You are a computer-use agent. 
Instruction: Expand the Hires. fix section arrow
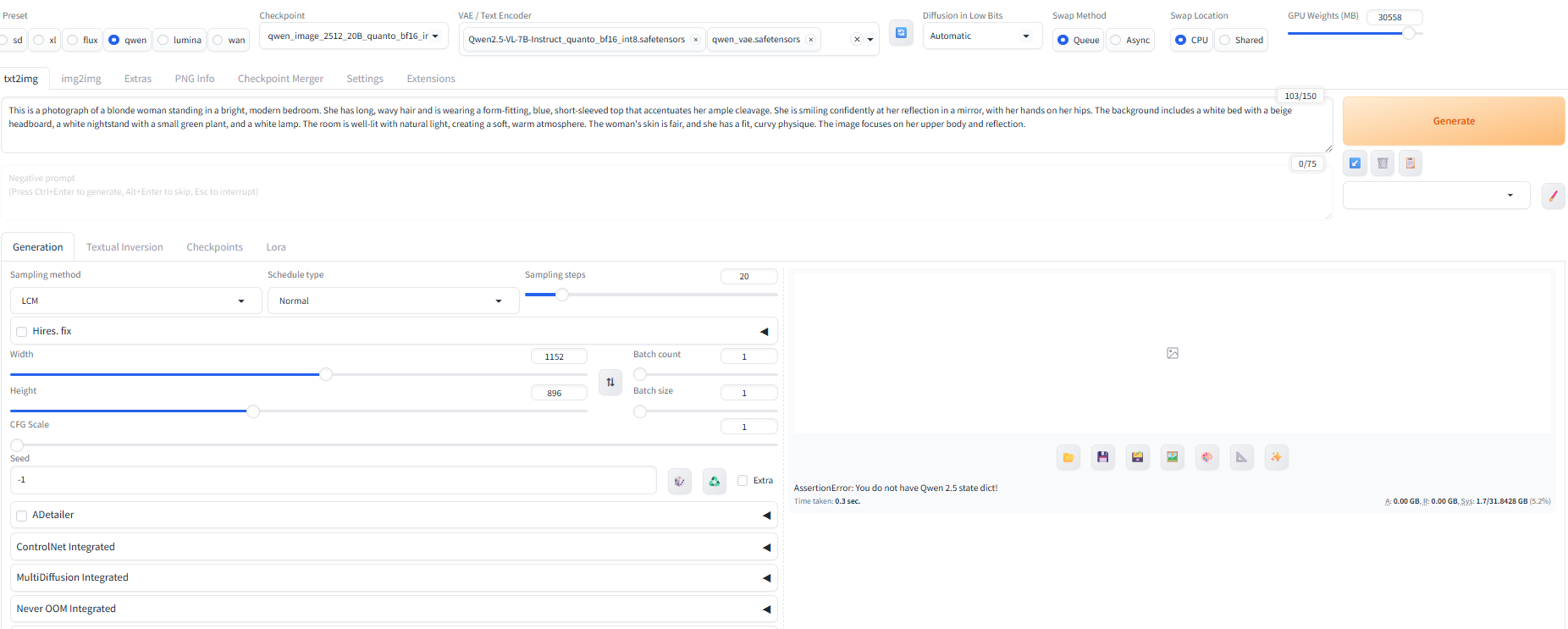coord(764,332)
